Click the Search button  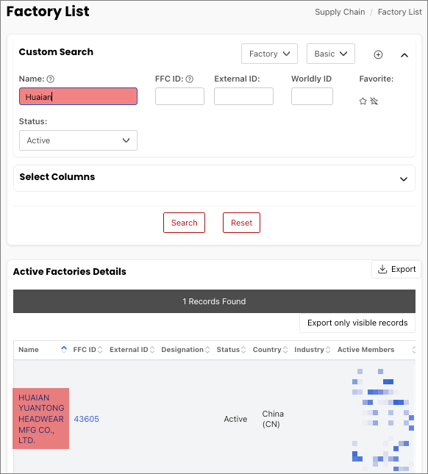pos(184,223)
